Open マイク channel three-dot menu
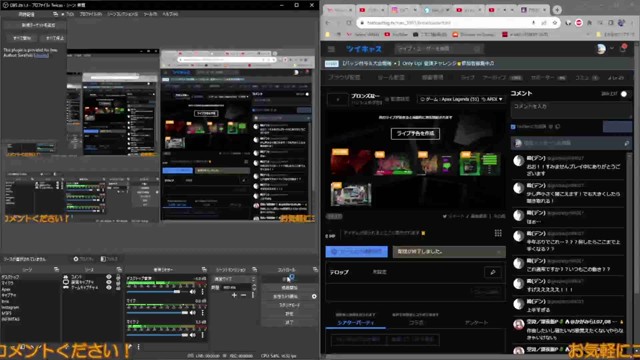Screen dimensions: 640x360 [x=202, y=313]
